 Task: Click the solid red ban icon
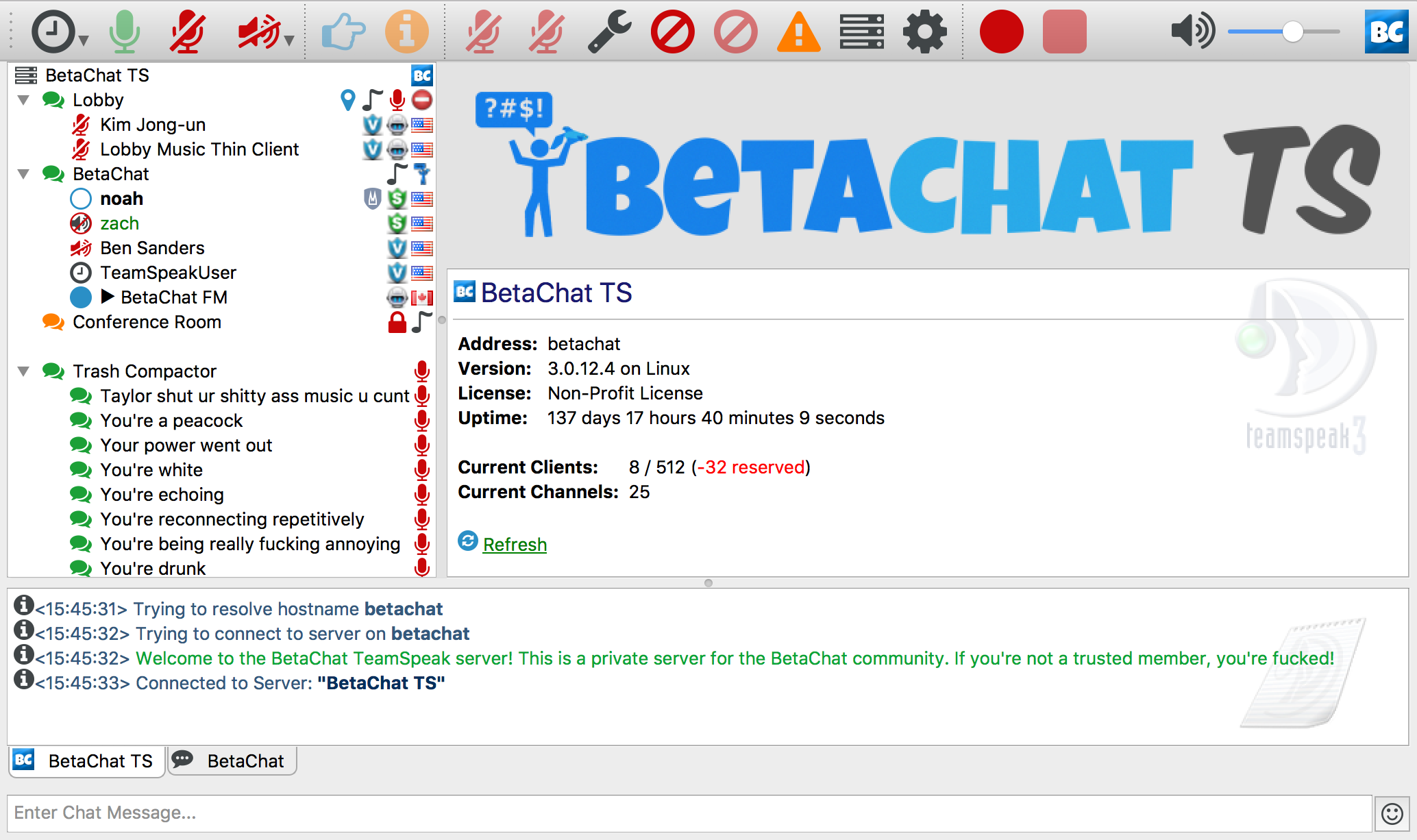(x=673, y=32)
